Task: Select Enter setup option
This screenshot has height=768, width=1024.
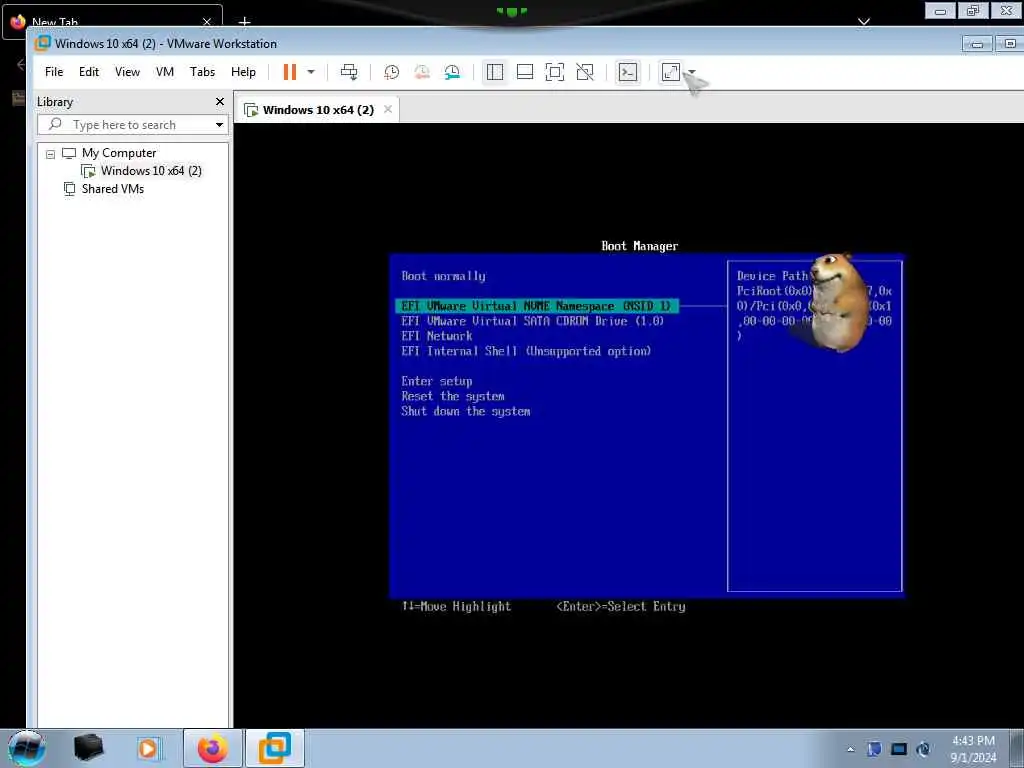Action: (x=436, y=381)
